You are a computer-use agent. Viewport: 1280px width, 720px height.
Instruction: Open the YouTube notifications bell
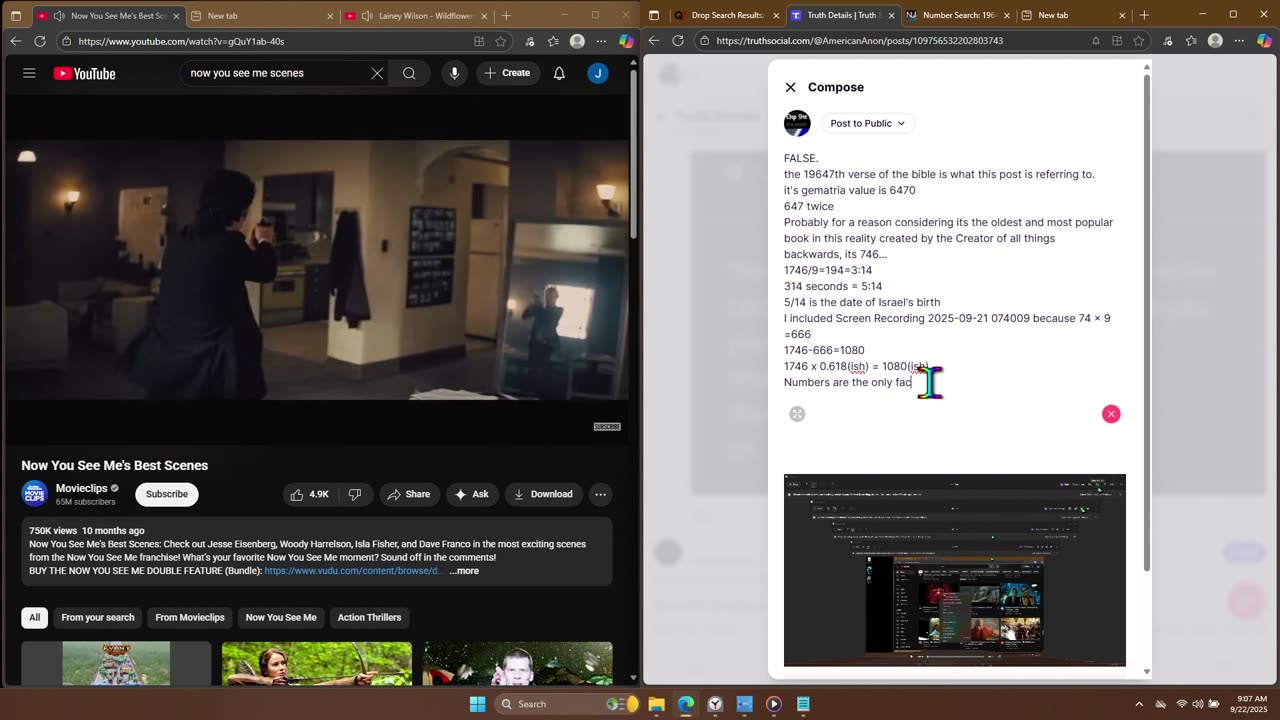559,73
